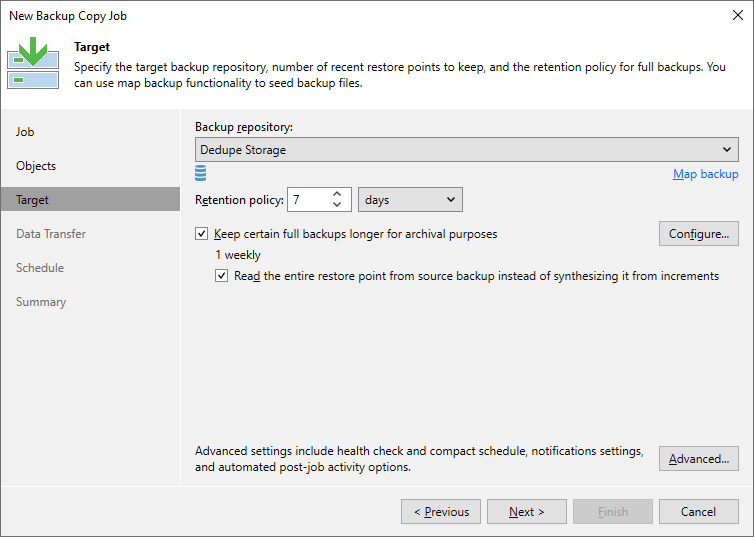
Task: Click the Map backup link
Action: click(705, 174)
